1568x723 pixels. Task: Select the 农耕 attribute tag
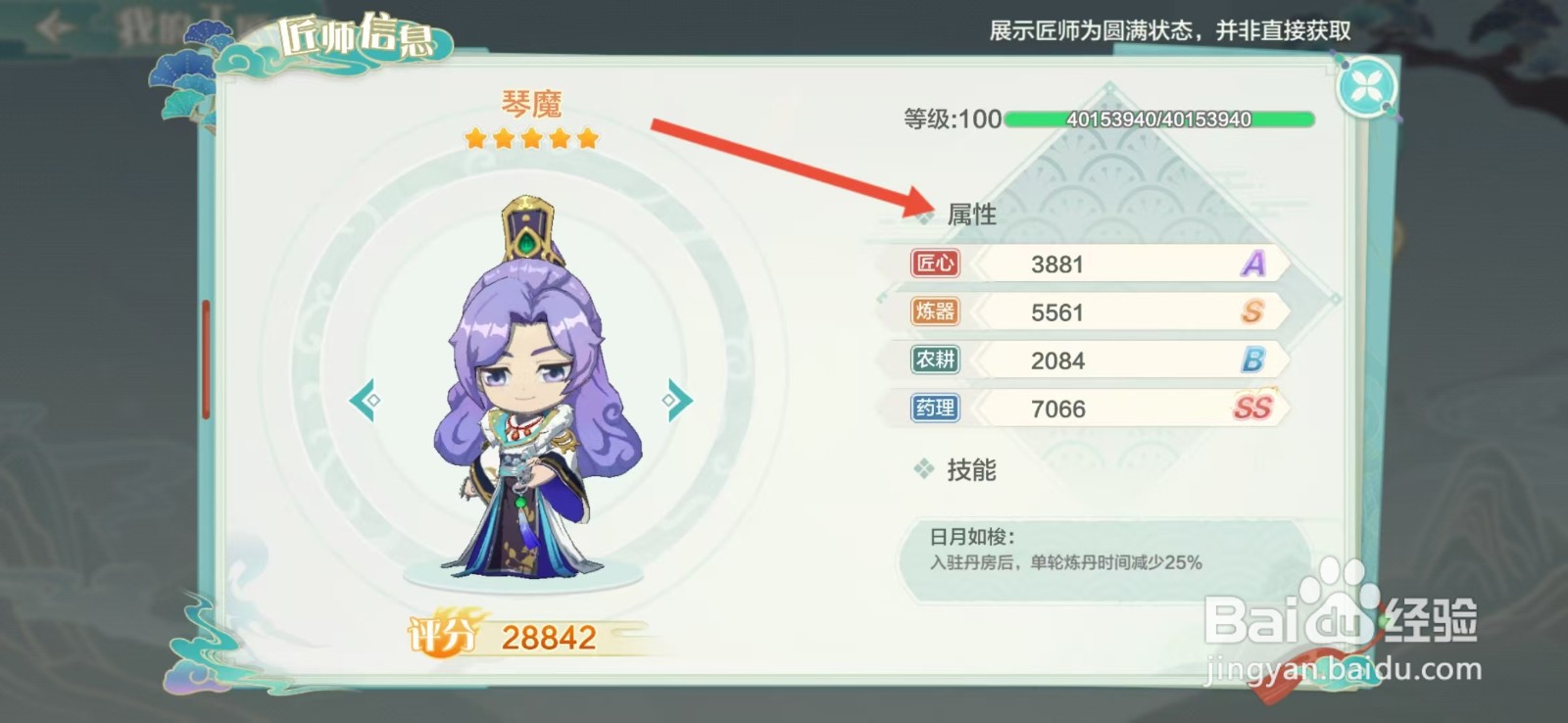tap(935, 360)
